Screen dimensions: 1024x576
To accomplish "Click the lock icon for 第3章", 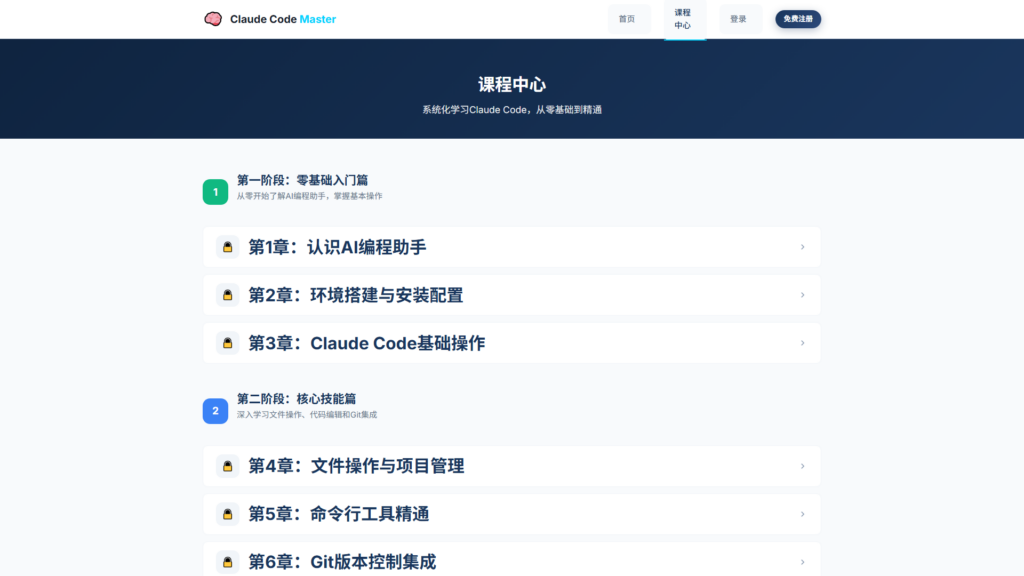I will 228,343.
